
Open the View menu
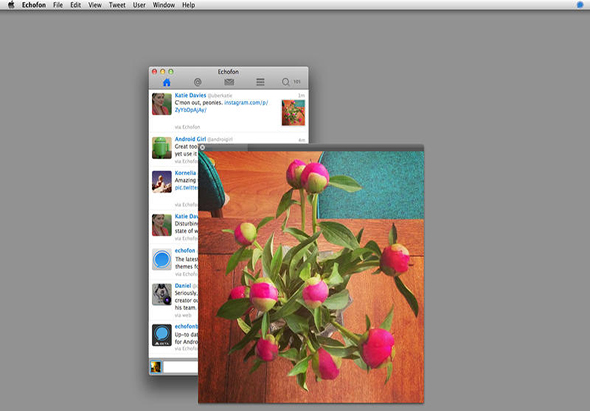coord(95,5)
